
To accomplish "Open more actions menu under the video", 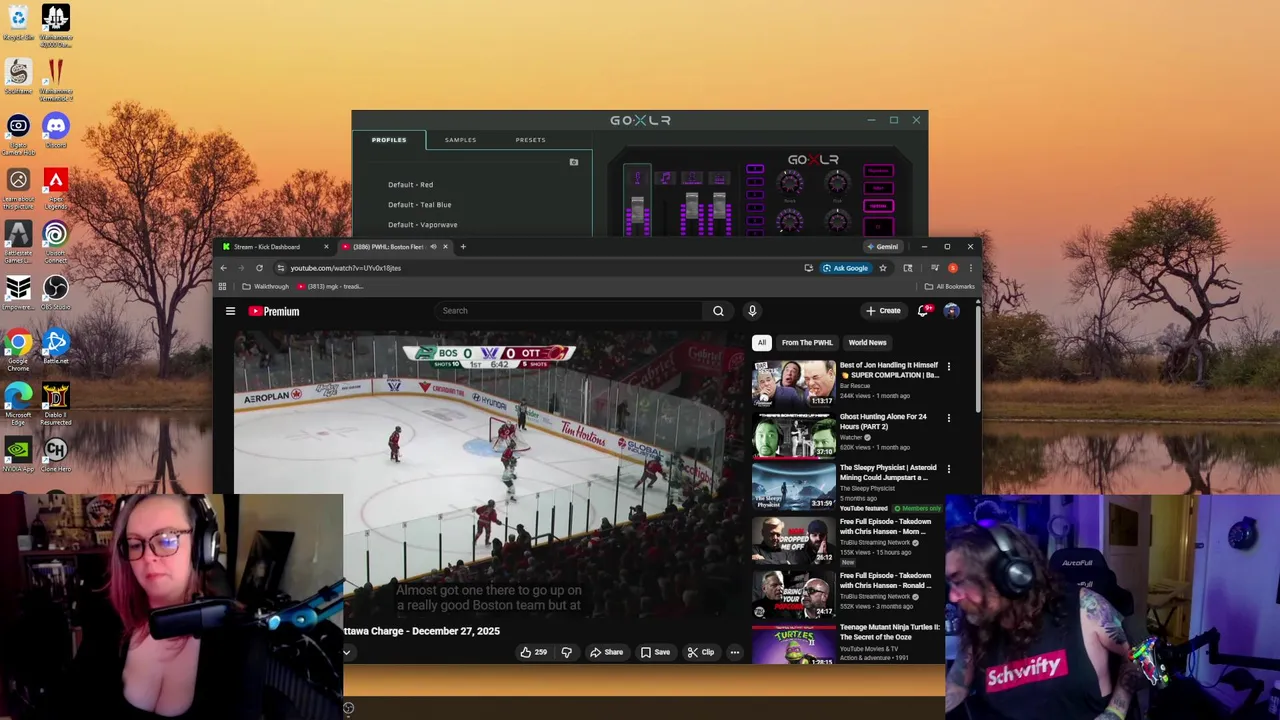I will point(734,652).
